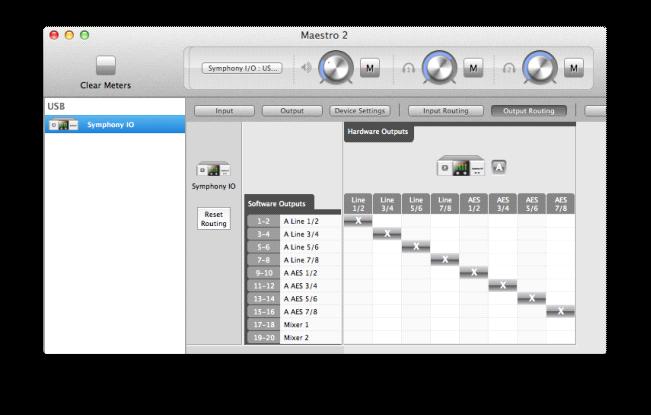Select the Line 1/2 hardware output column header
The height and width of the screenshot is (415, 651).
click(358, 204)
